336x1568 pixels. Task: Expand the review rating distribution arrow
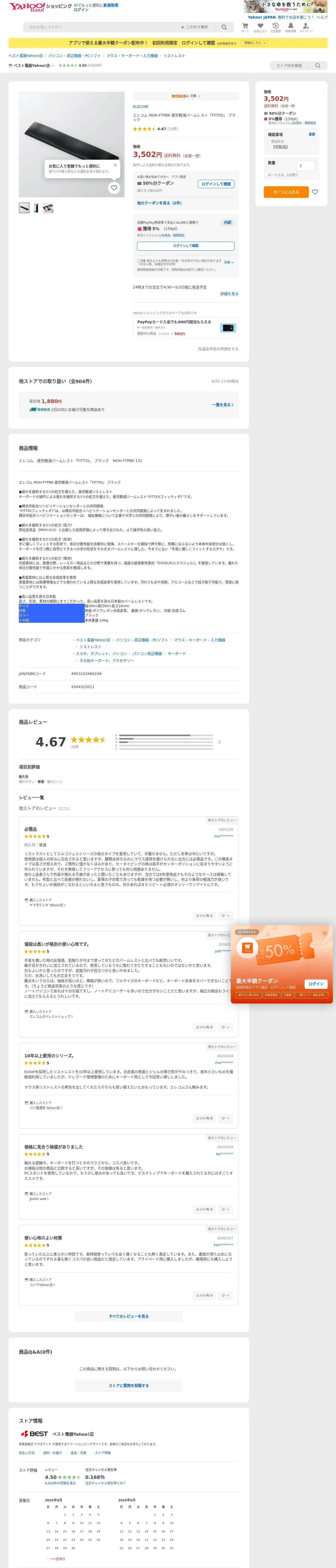220,742
